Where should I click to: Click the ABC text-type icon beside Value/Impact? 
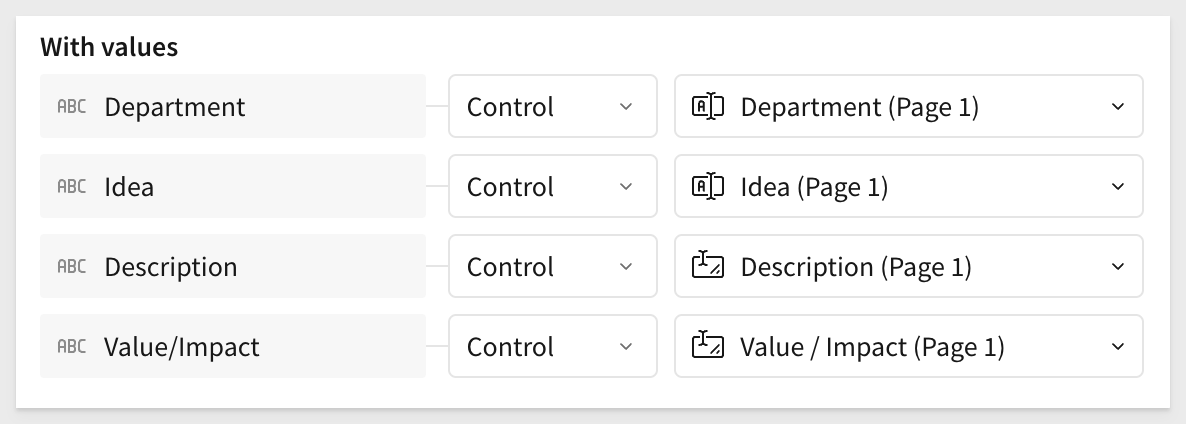[x=72, y=347]
